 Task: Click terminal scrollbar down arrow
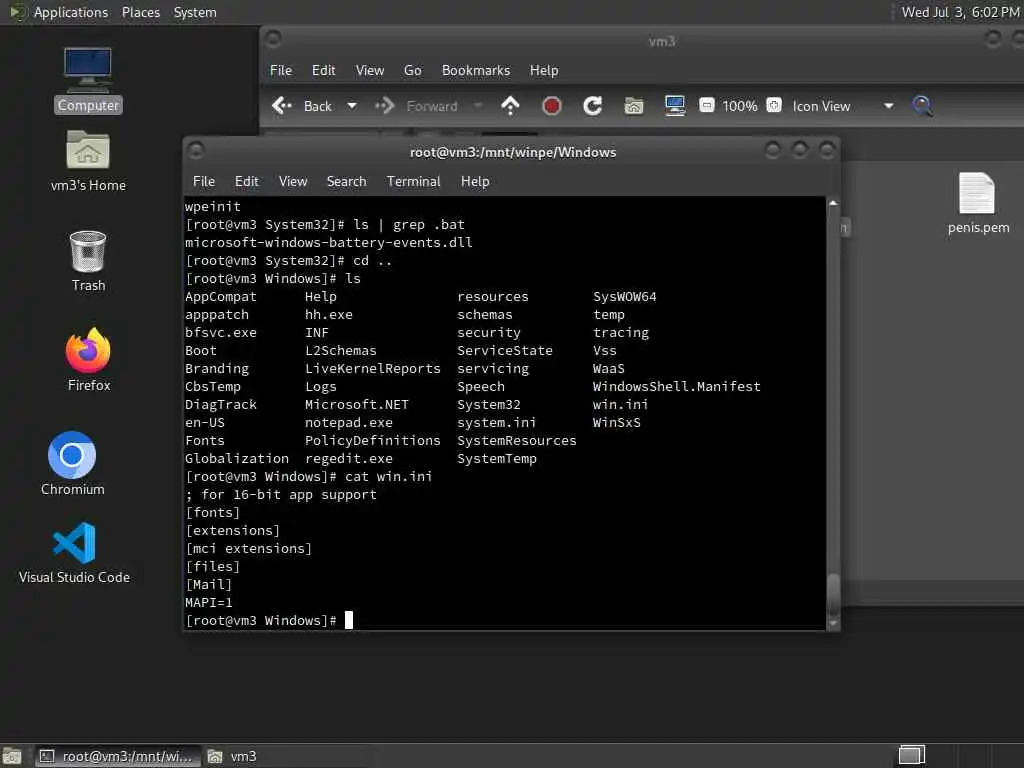coord(833,624)
